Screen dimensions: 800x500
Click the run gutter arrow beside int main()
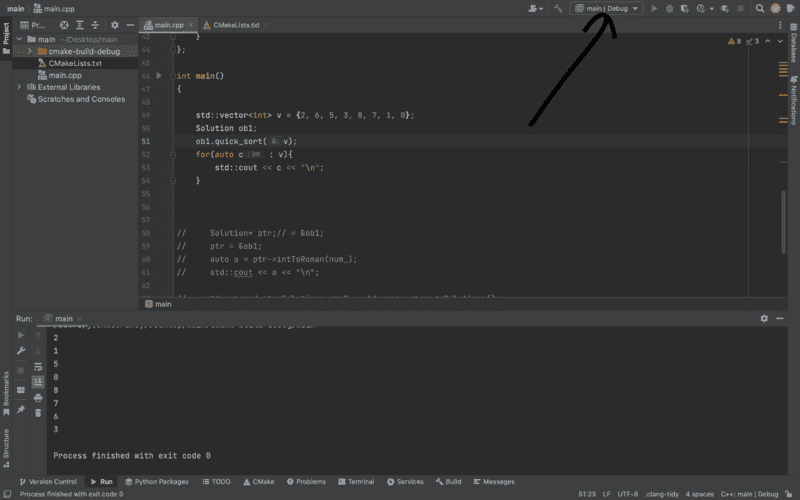[x=159, y=76]
